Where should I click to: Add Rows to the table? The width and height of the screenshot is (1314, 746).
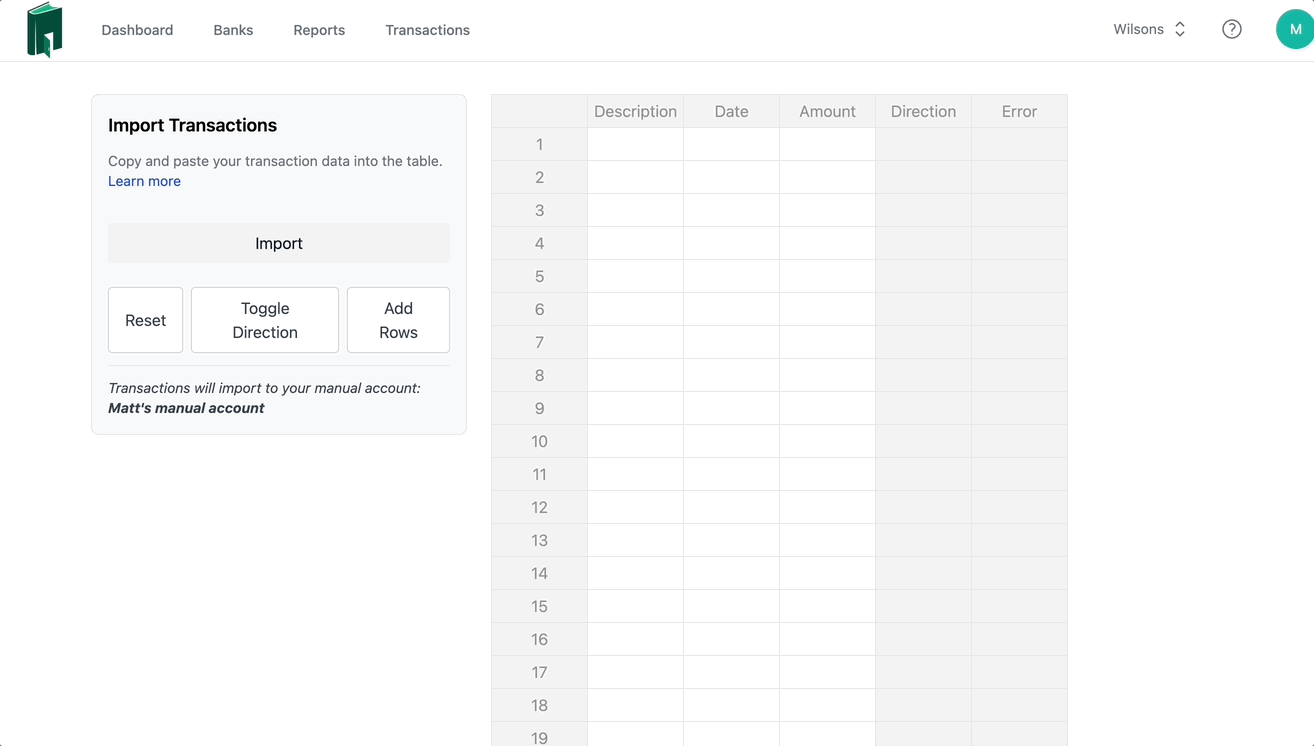tap(398, 320)
